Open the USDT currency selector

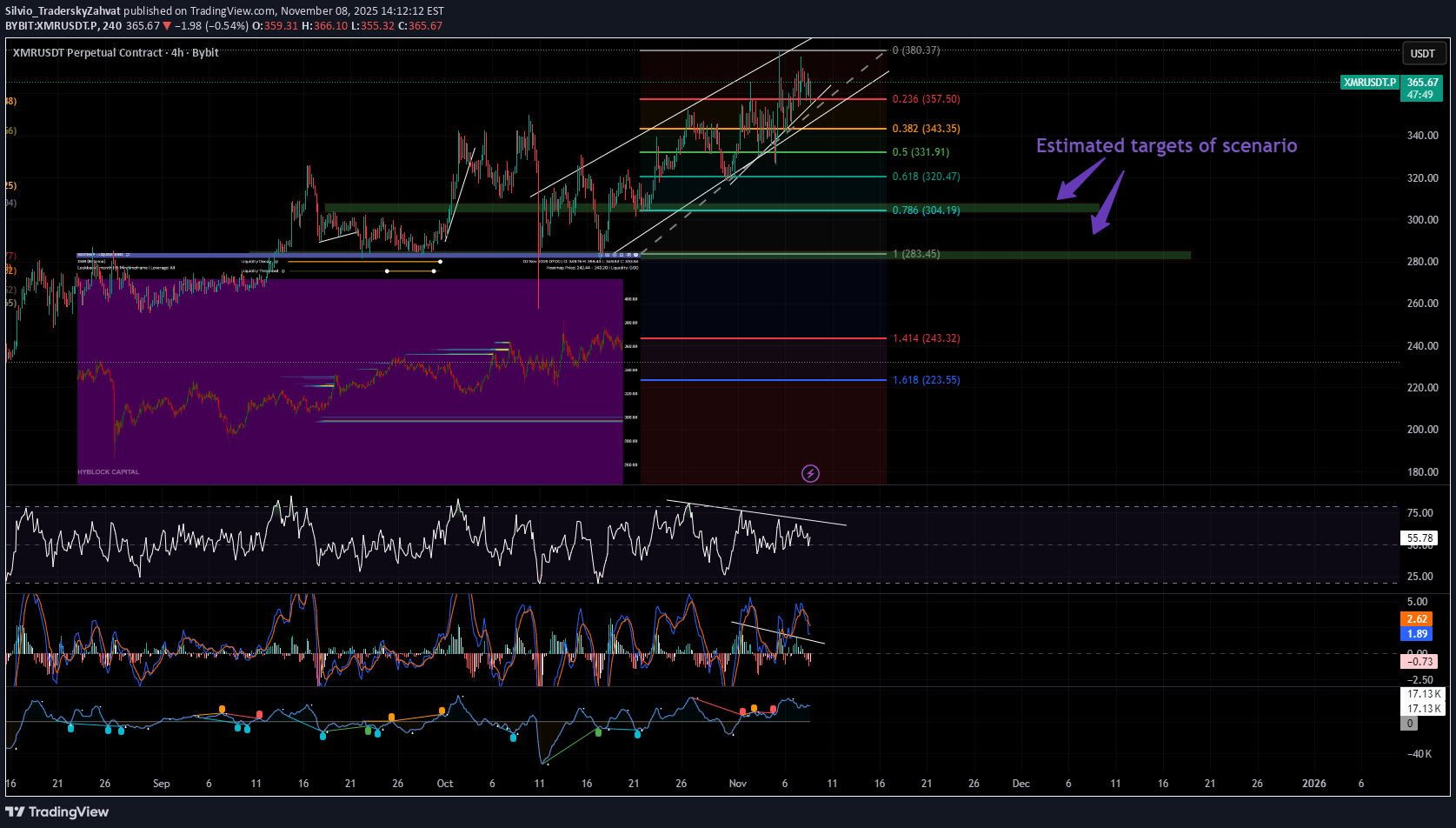(x=1422, y=54)
